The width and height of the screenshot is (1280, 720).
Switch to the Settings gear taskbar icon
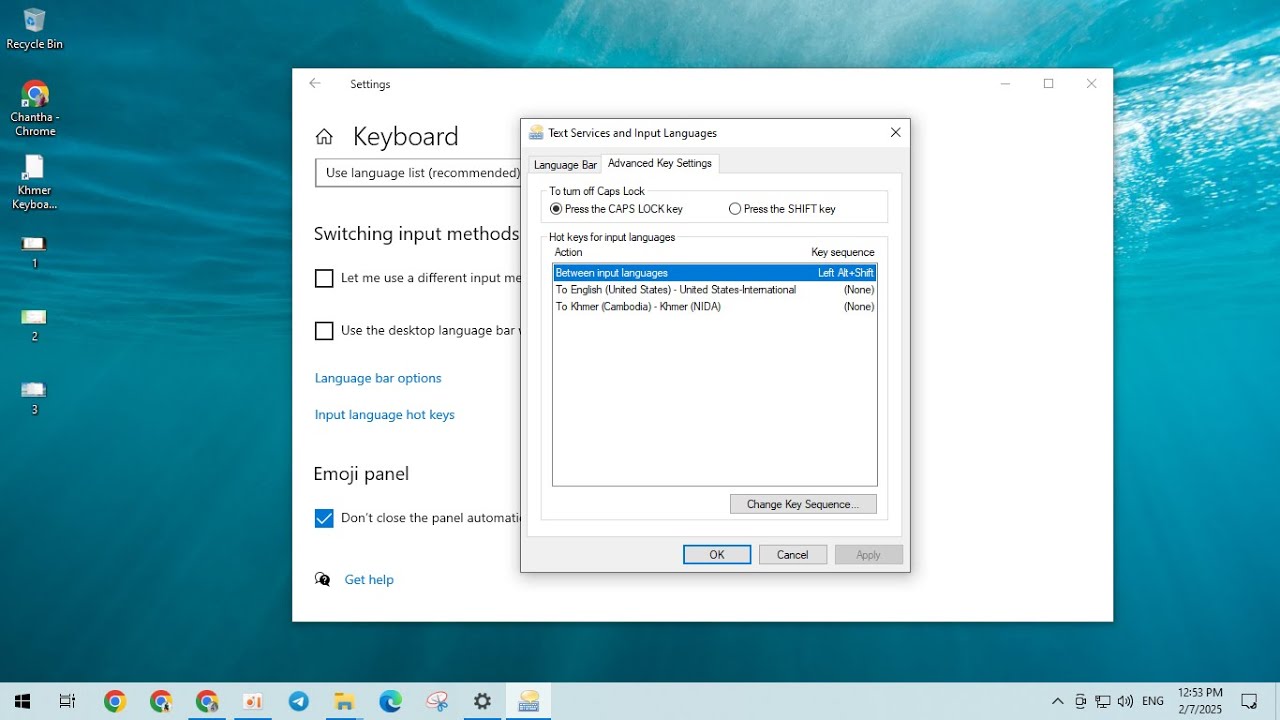483,701
